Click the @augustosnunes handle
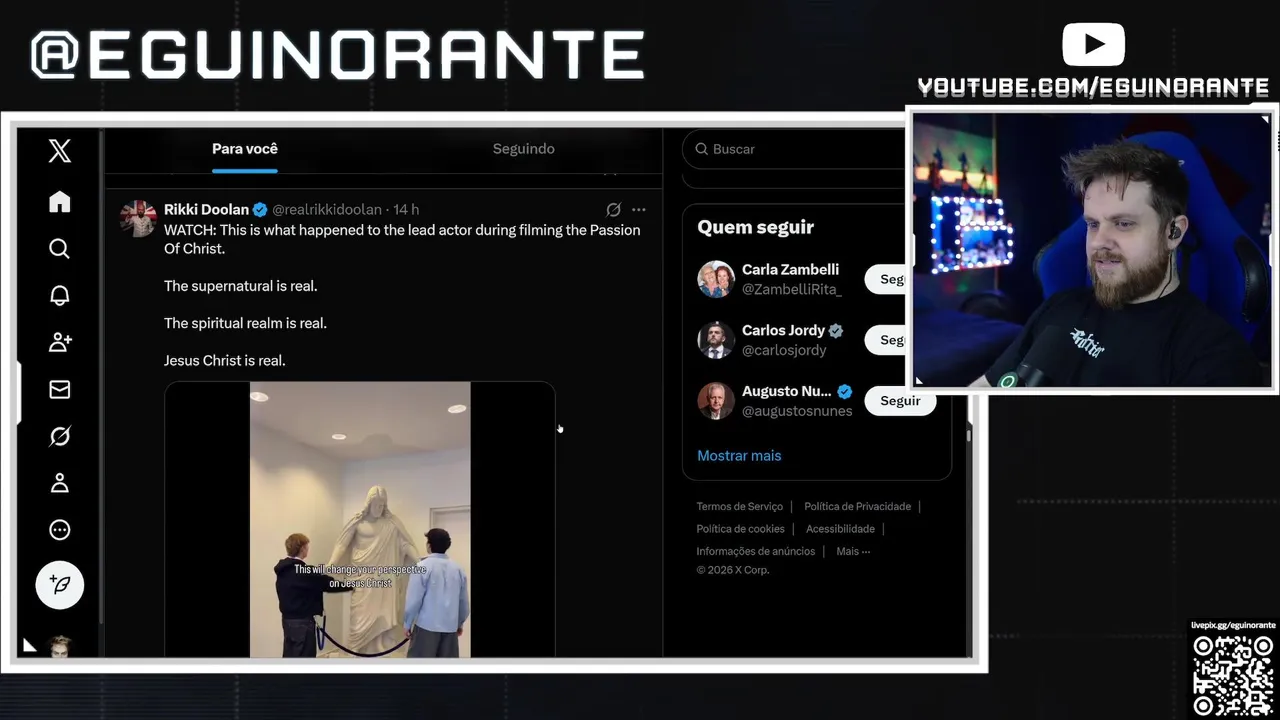Image resolution: width=1280 pixels, height=720 pixels. coord(797,411)
